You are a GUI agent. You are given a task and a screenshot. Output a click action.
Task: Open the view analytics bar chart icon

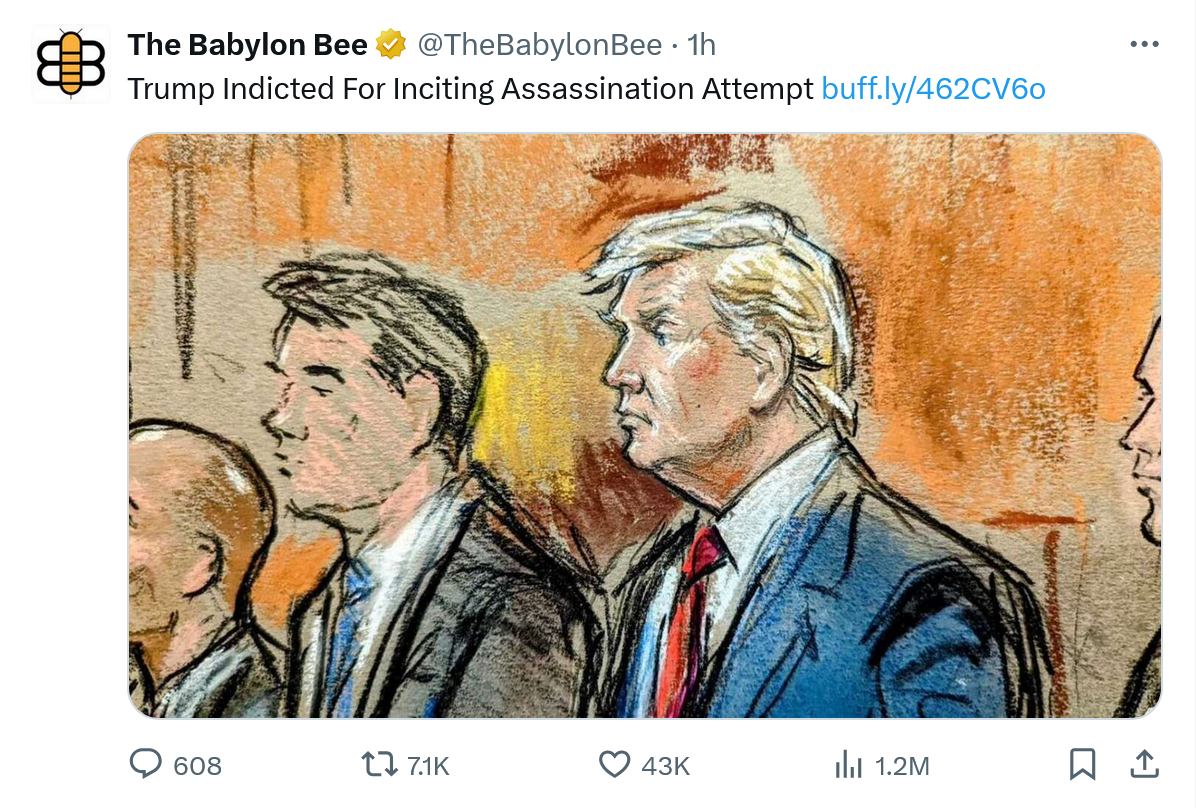coord(848,765)
